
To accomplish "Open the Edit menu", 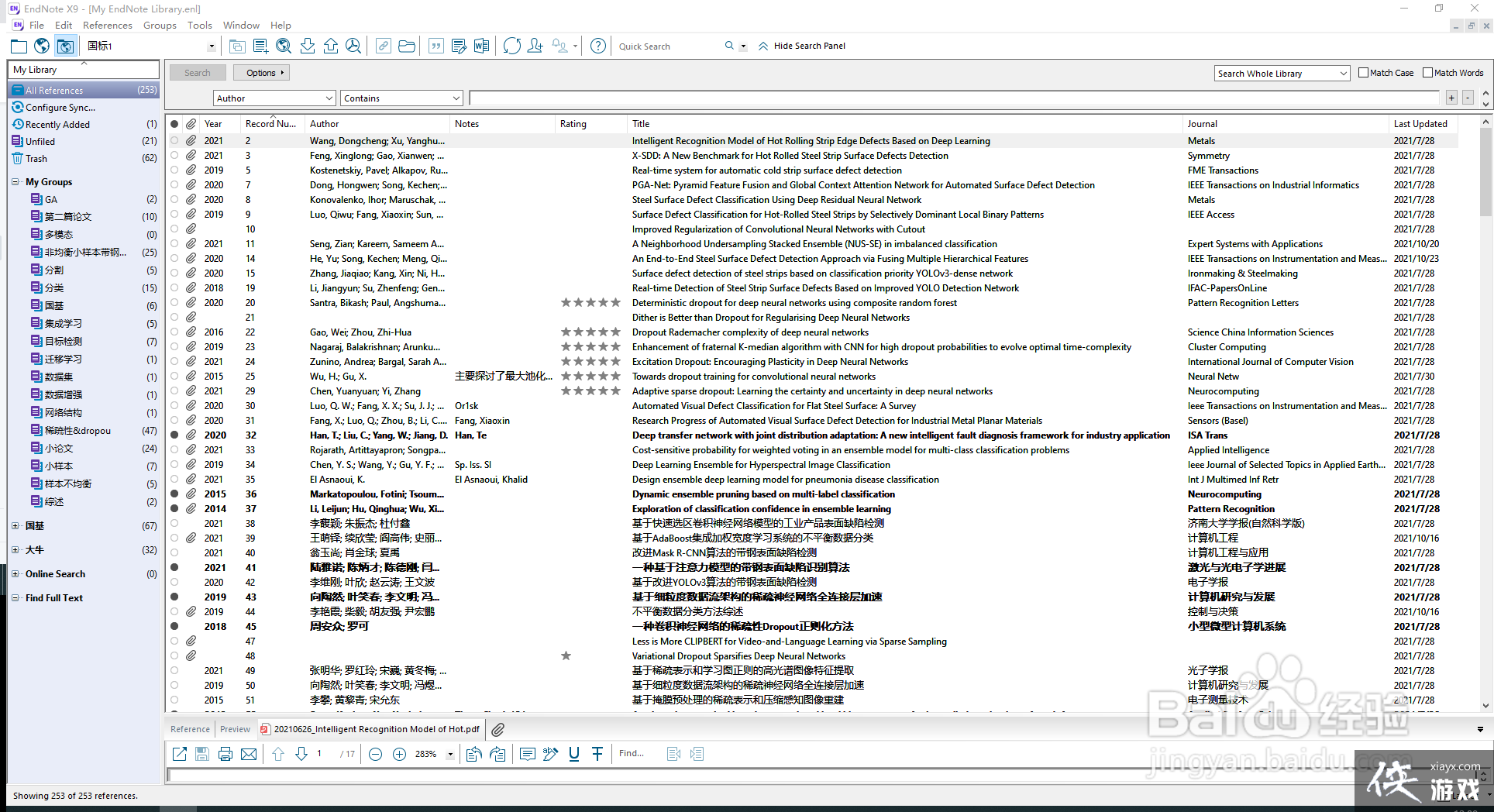I will [x=64, y=26].
